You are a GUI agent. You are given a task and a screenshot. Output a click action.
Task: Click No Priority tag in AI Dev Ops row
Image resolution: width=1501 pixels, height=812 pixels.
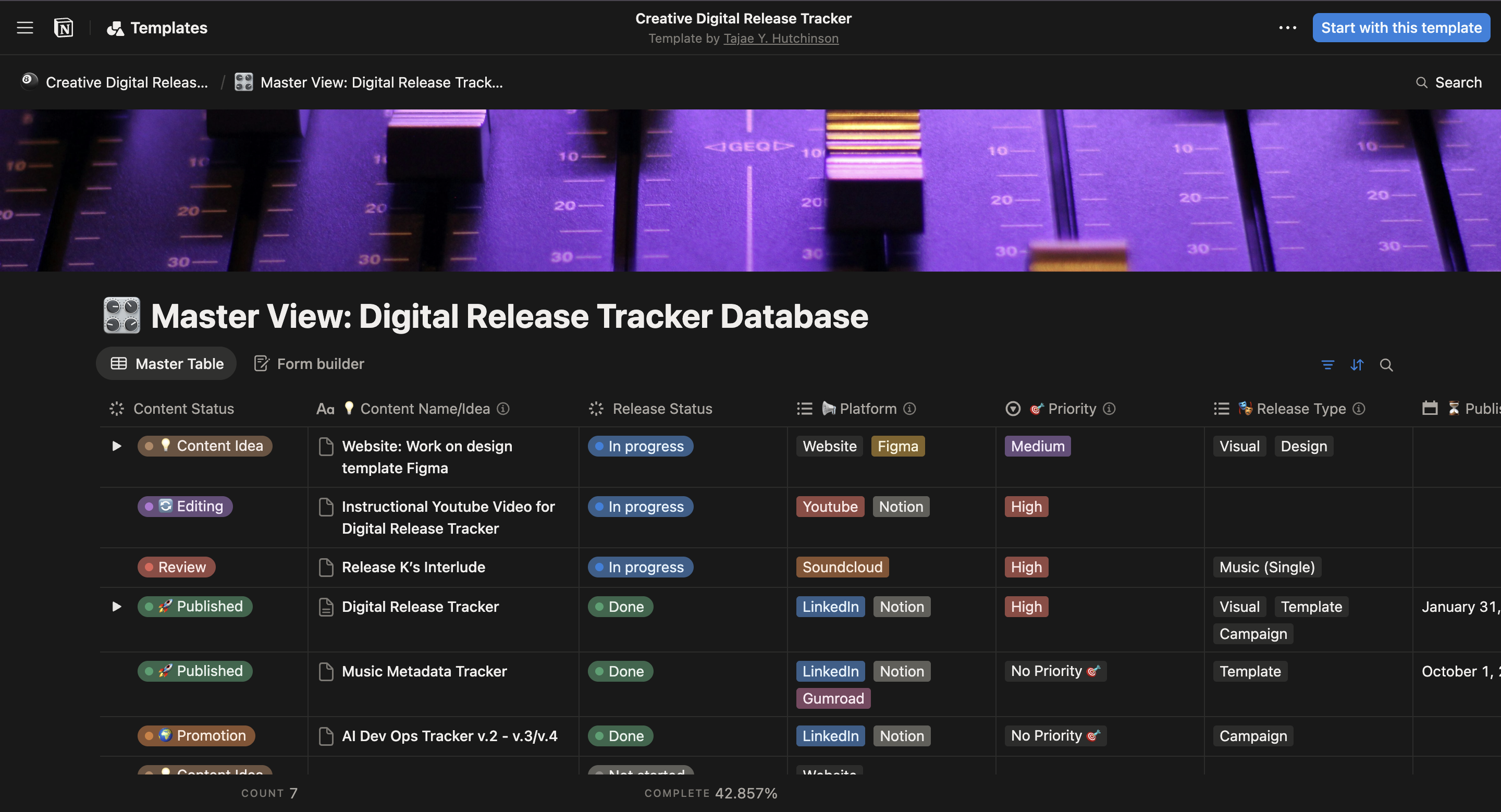[1055, 736]
